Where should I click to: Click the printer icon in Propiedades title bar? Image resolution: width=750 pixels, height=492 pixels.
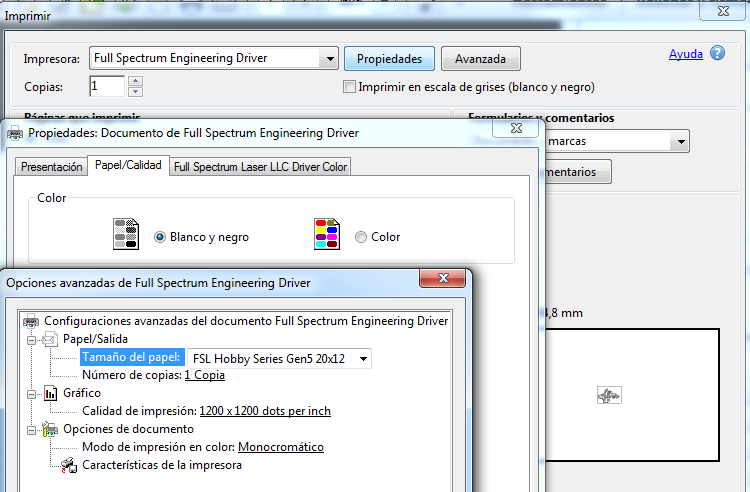(15, 134)
